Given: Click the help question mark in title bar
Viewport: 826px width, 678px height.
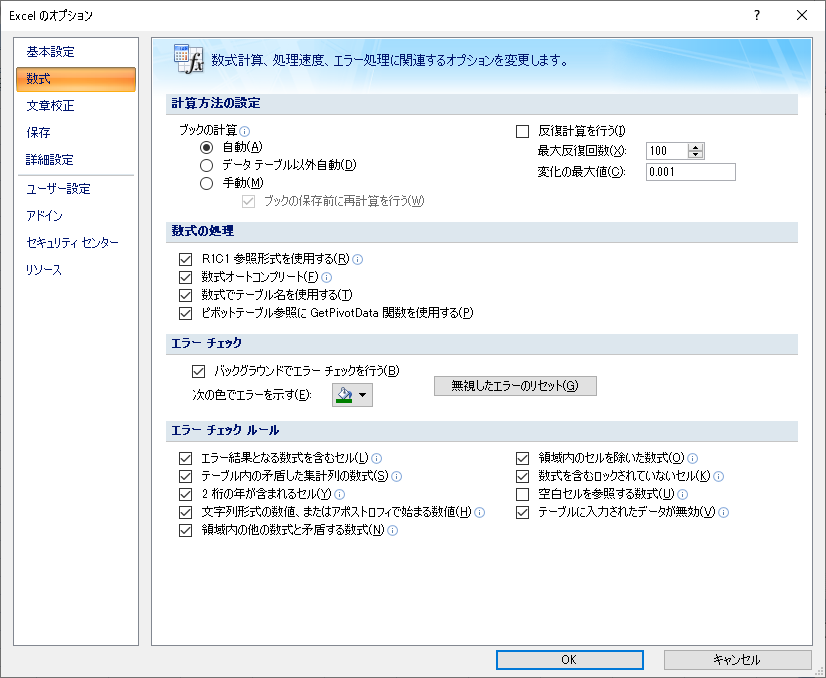Looking at the screenshot, I should 757,15.
